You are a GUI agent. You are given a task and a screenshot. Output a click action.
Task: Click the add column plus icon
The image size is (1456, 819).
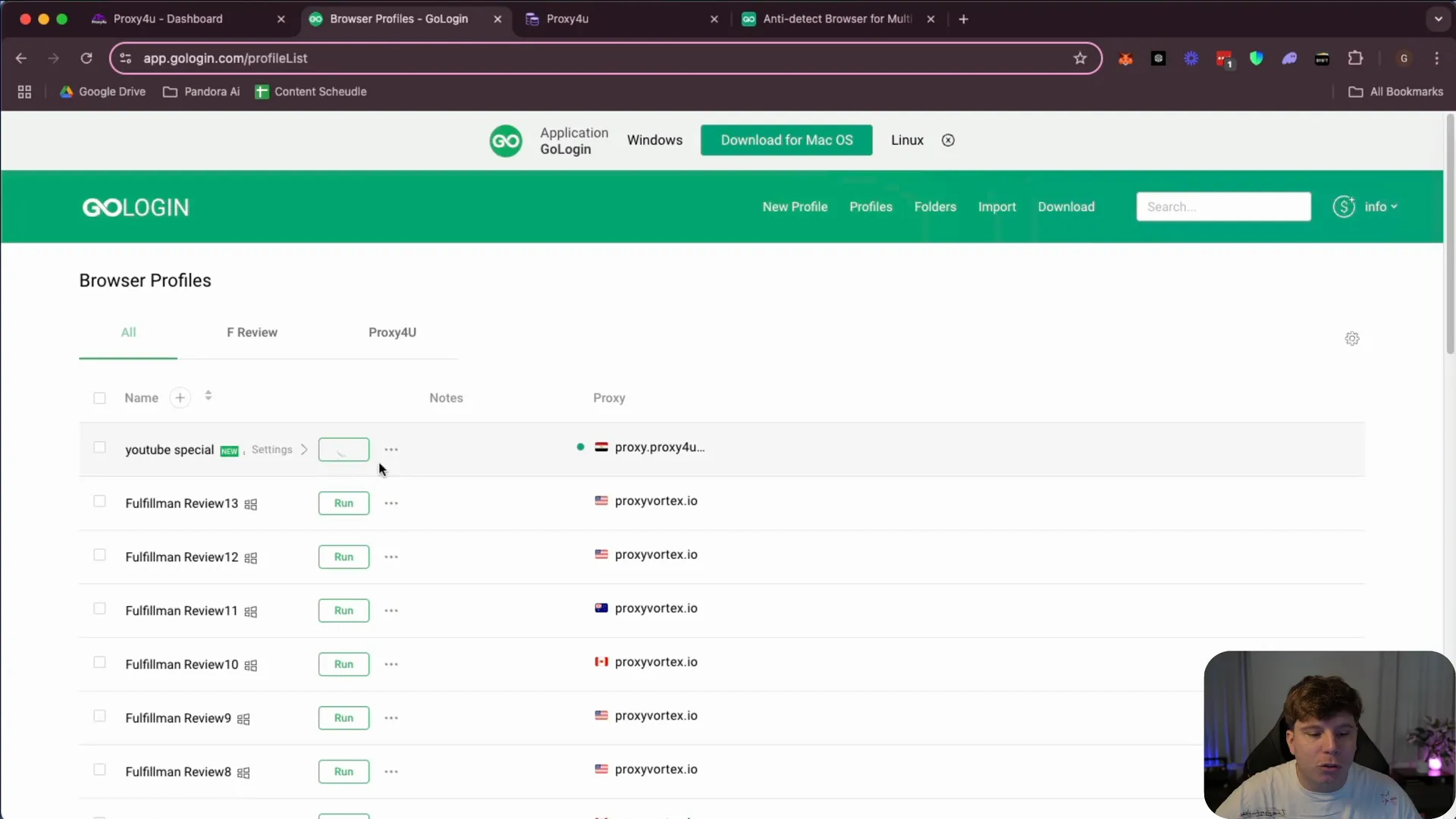point(180,397)
